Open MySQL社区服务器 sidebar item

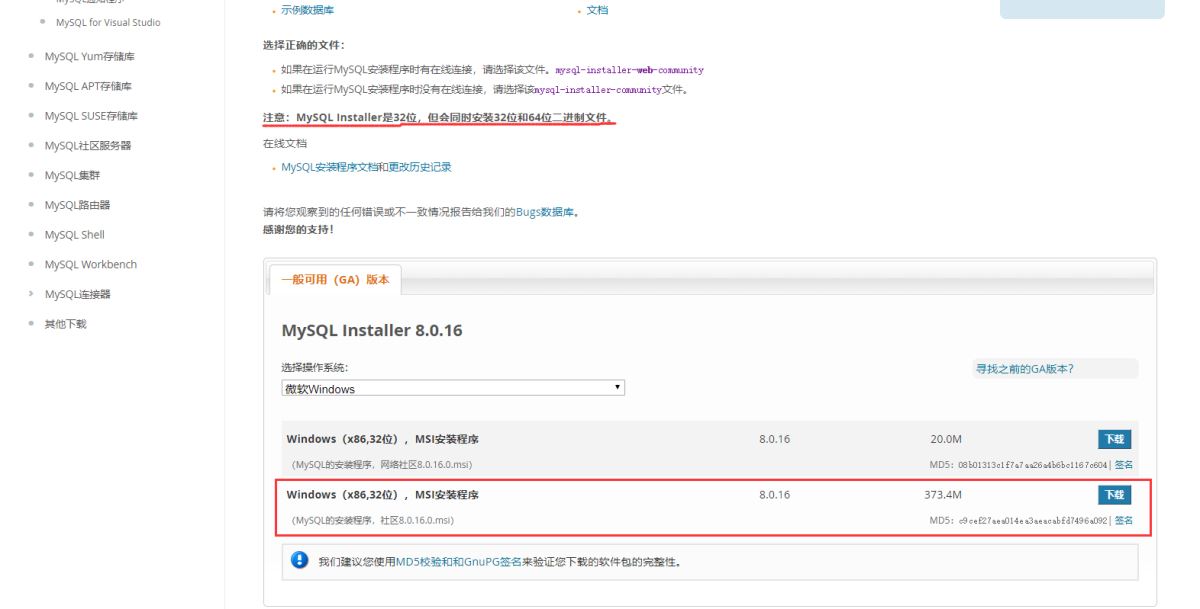pos(87,146)
